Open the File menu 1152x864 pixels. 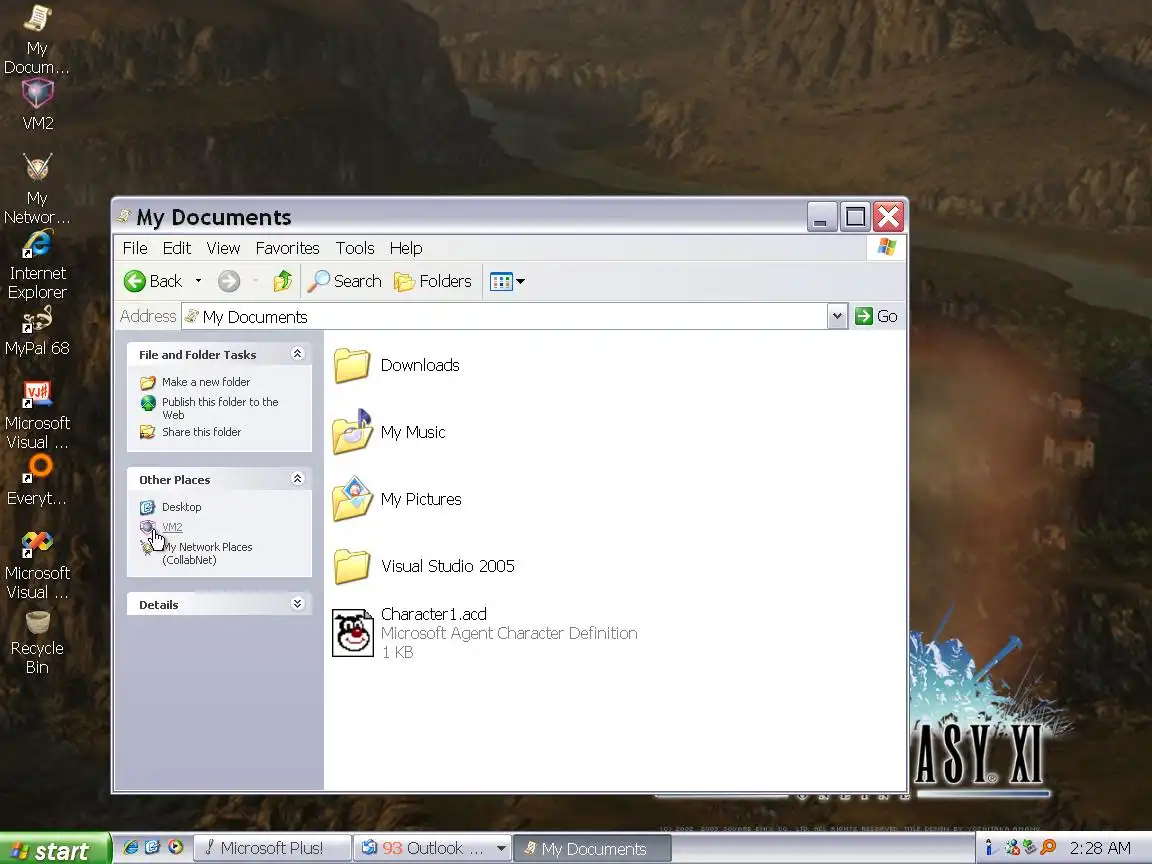(135, 248)
